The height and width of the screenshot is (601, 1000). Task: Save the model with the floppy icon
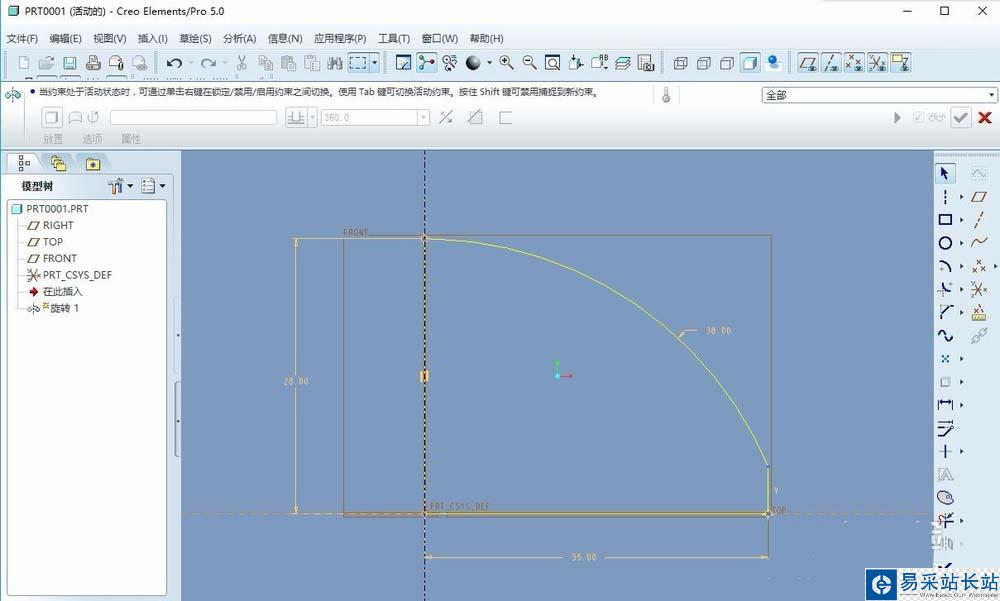pos(70,63)
